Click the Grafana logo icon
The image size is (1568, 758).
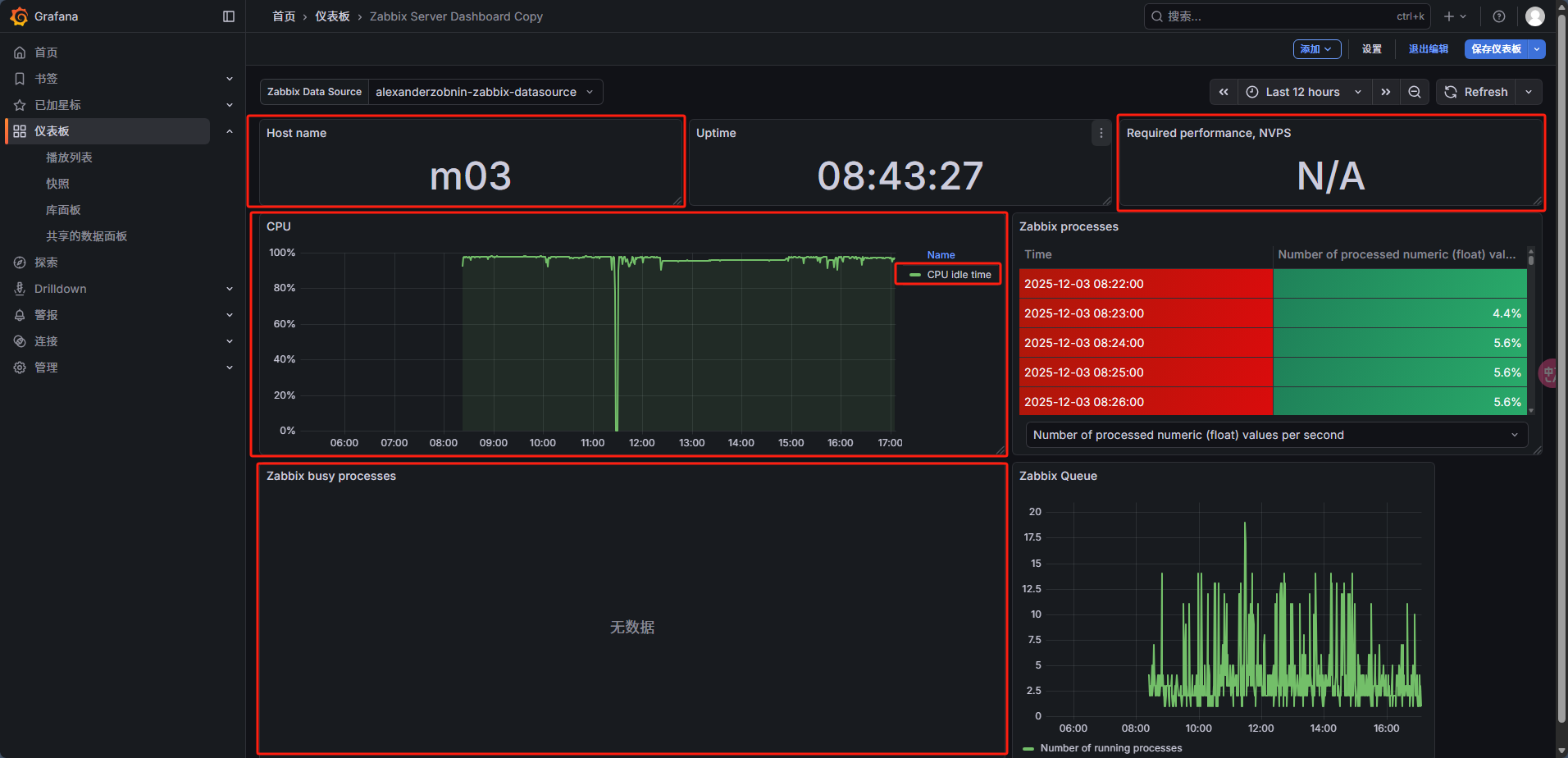(19, 16)
